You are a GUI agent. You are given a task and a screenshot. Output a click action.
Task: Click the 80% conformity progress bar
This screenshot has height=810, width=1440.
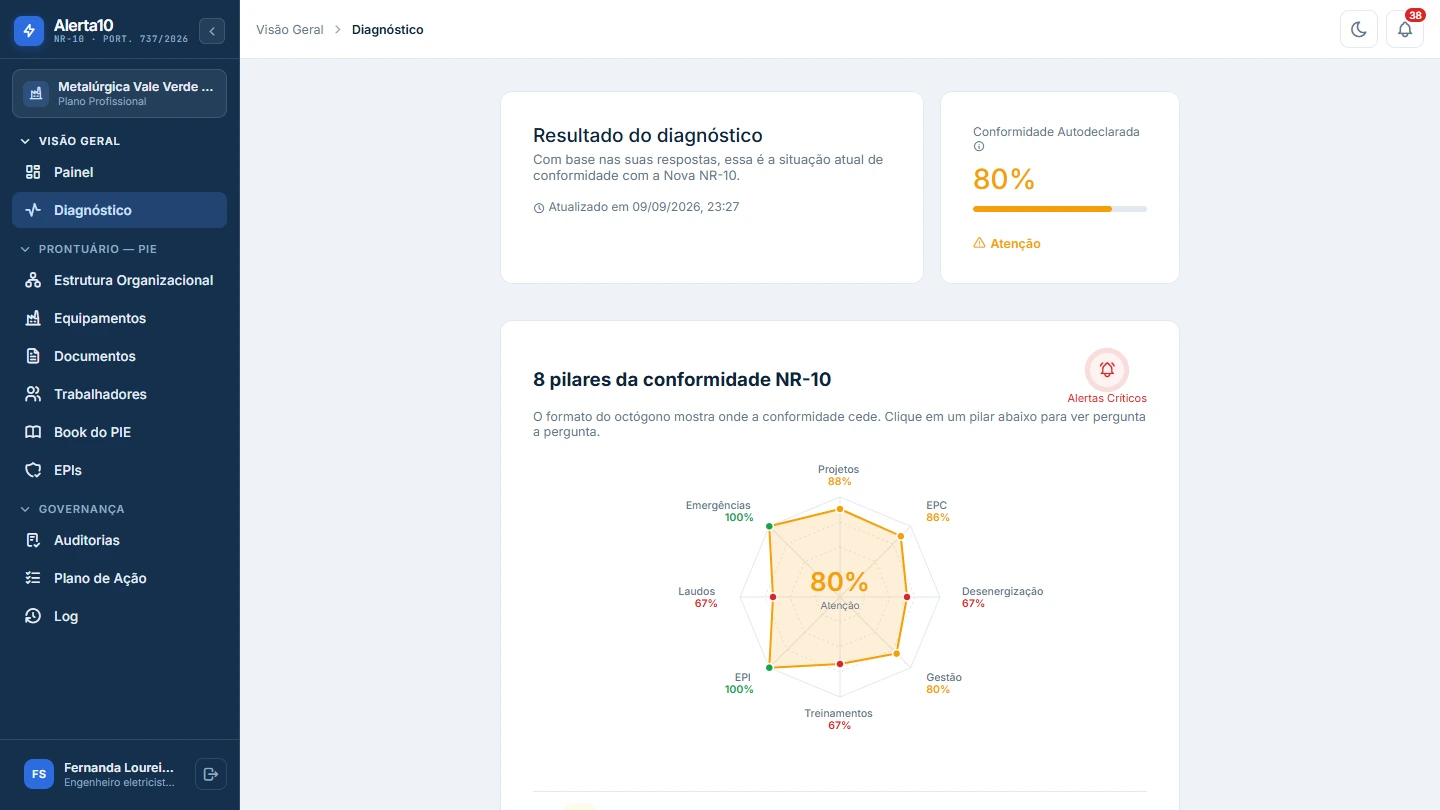pyautogui.click(x=1060, y=209)
